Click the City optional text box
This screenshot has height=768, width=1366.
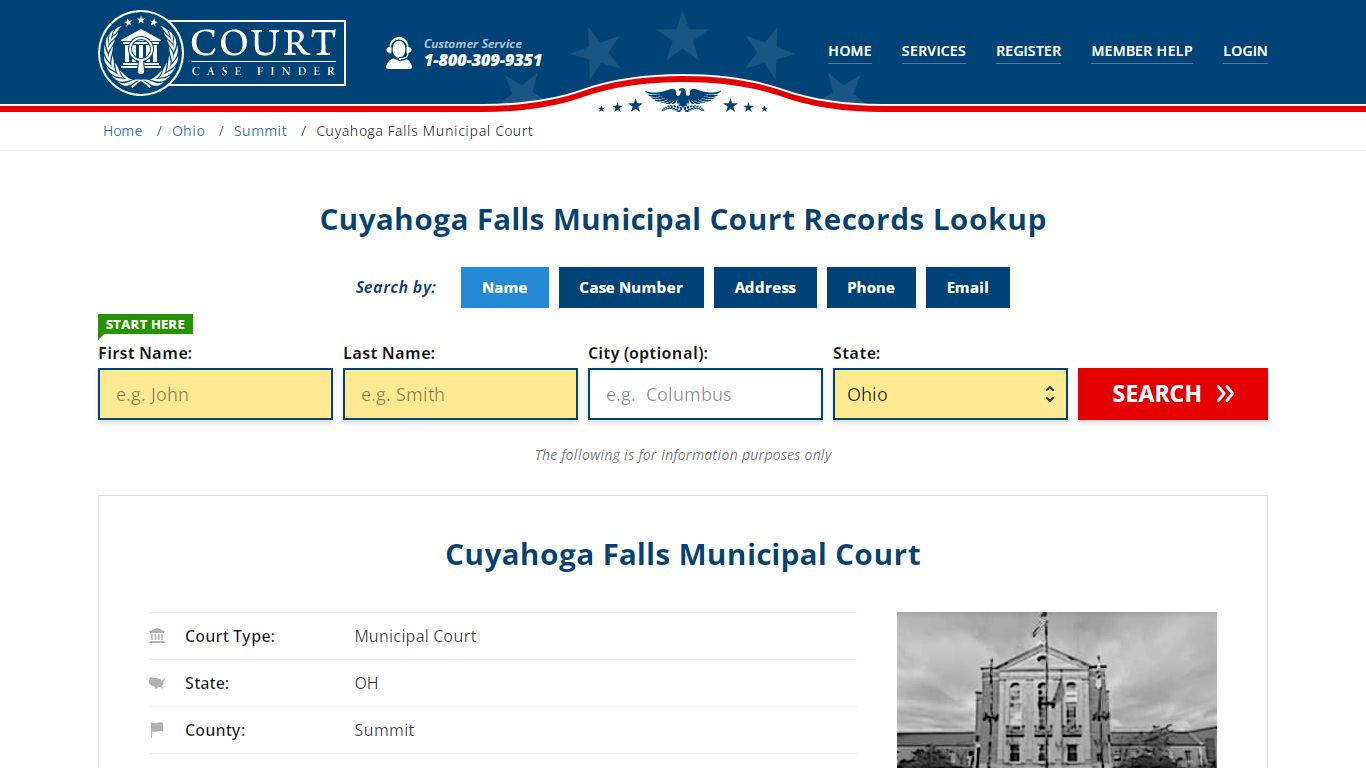[705, 394]
